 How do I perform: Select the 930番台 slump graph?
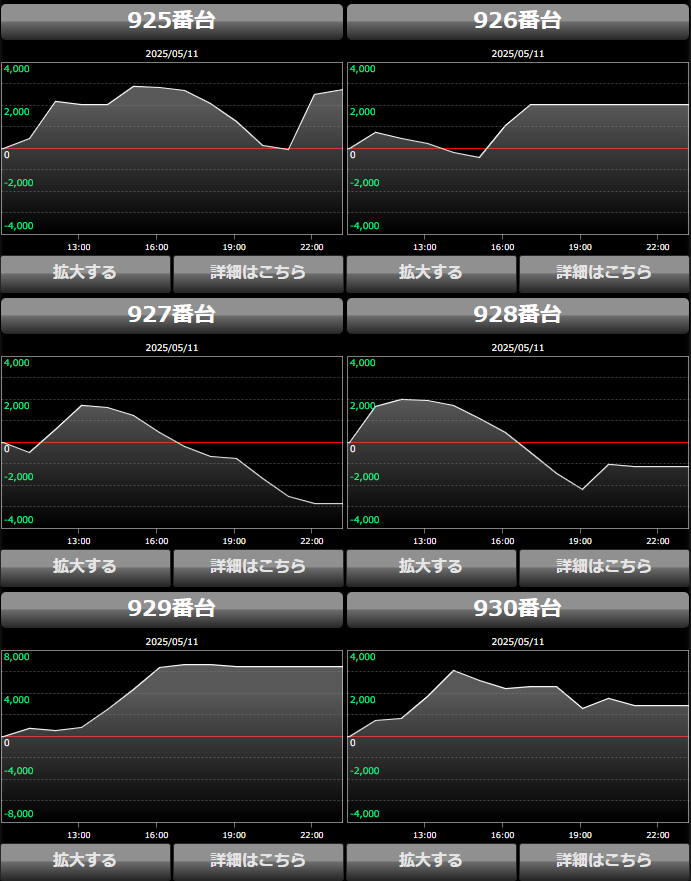tap(518, 736)
